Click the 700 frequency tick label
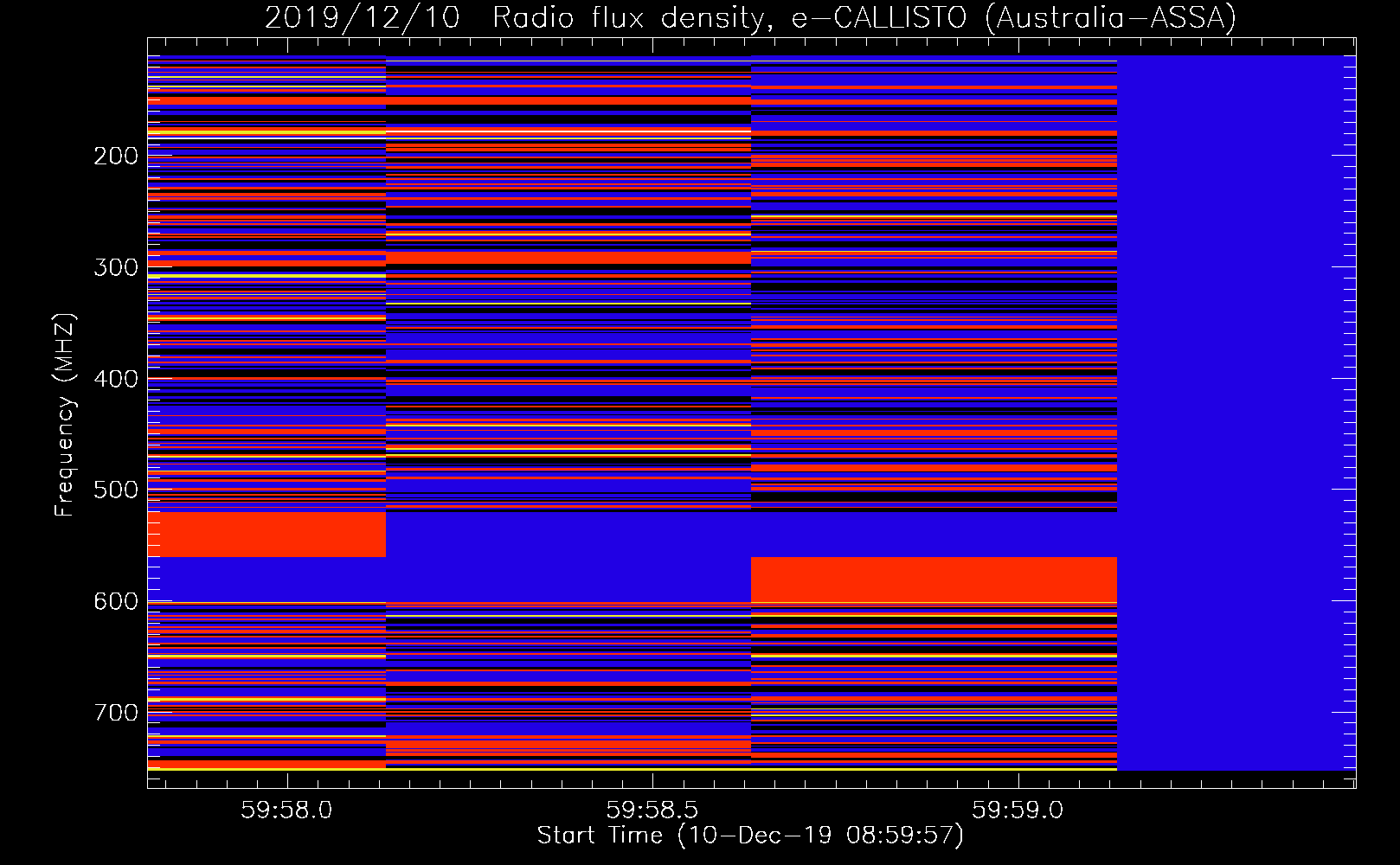Screen dimensions: 1400x865 116,713
